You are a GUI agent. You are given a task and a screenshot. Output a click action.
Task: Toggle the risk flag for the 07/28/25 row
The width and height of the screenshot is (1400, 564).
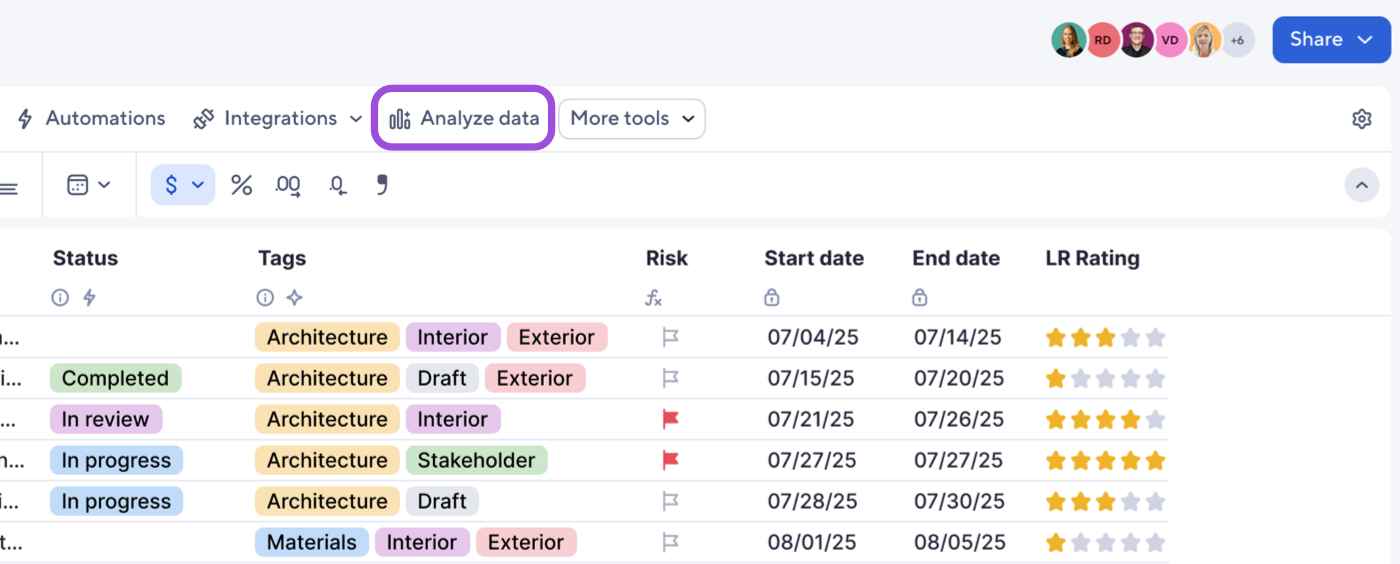[x=671, y=501]
